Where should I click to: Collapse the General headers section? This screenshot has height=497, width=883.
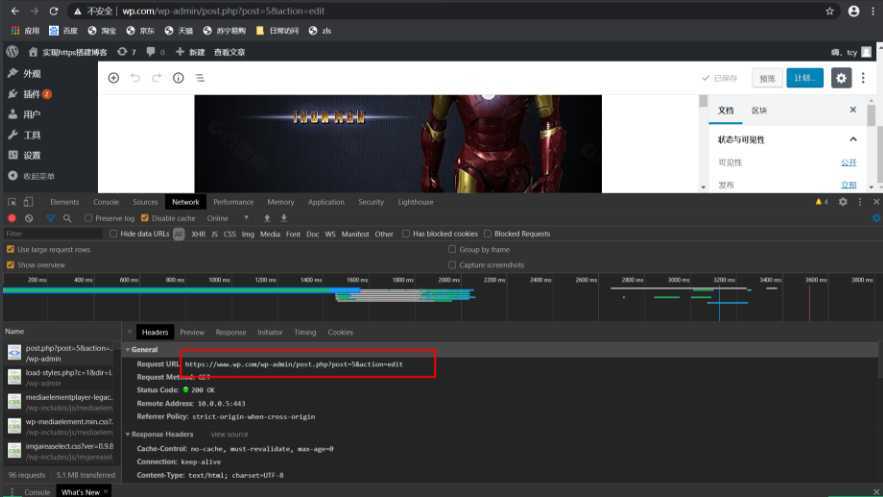[x=128, y=350]
